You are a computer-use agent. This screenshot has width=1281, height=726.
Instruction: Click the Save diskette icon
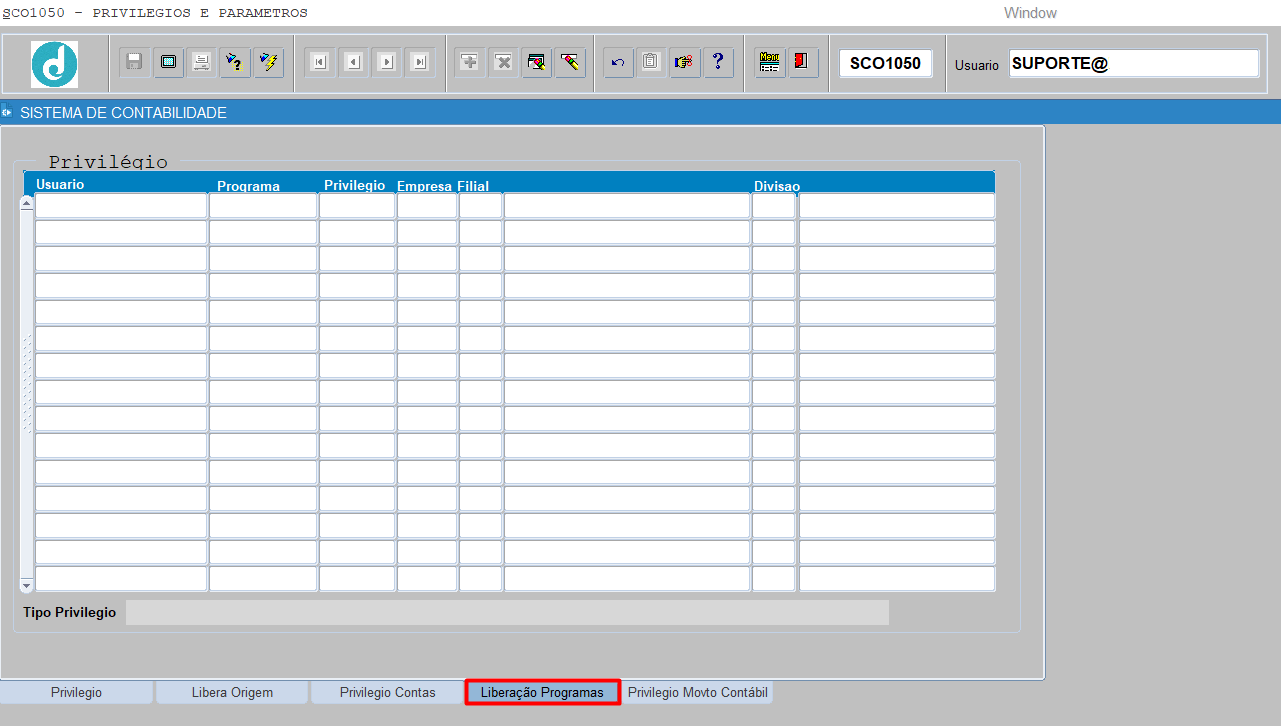click(135, 62)
